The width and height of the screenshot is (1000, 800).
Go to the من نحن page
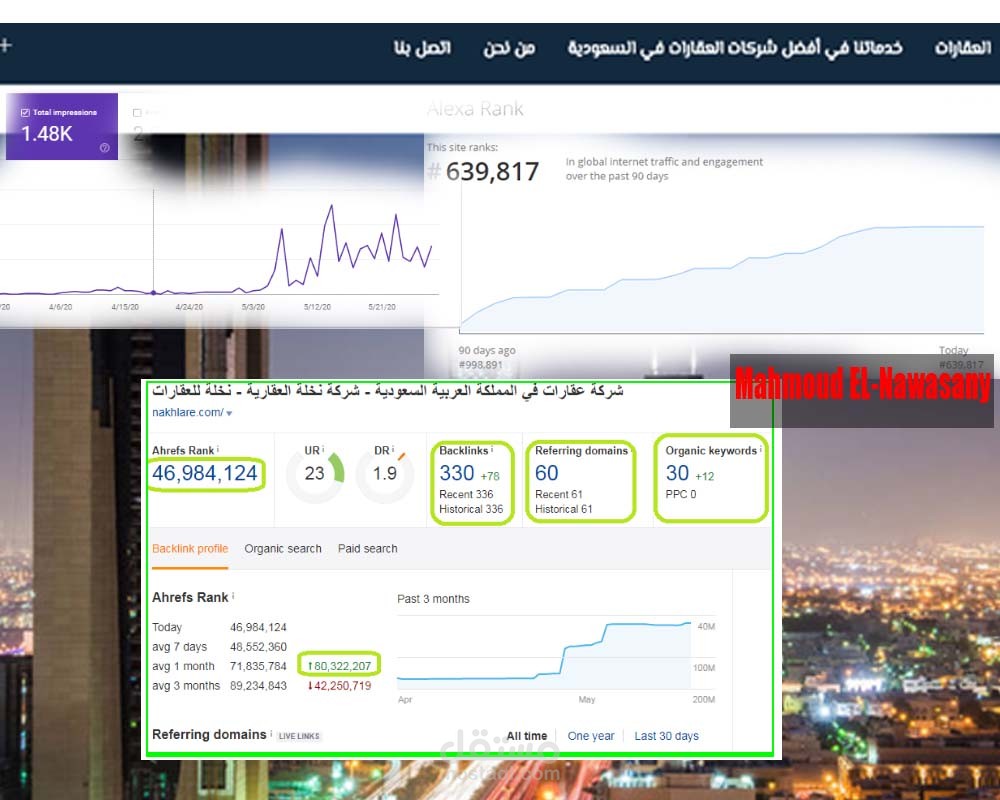point(509,48)
